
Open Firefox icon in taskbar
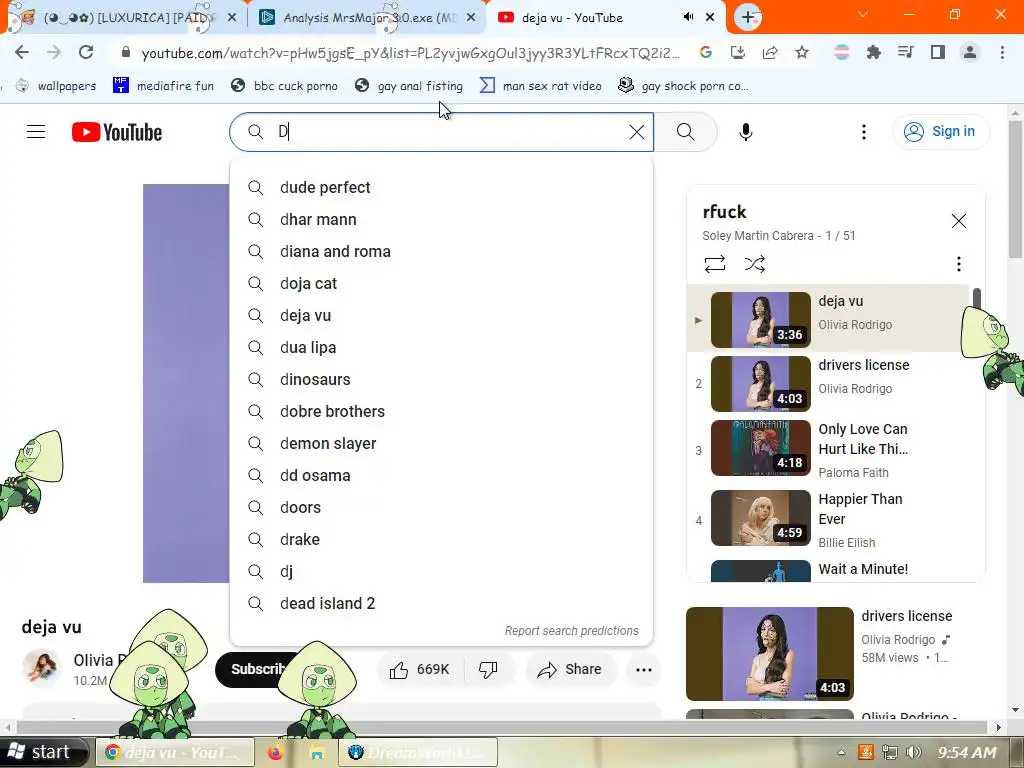276,752
